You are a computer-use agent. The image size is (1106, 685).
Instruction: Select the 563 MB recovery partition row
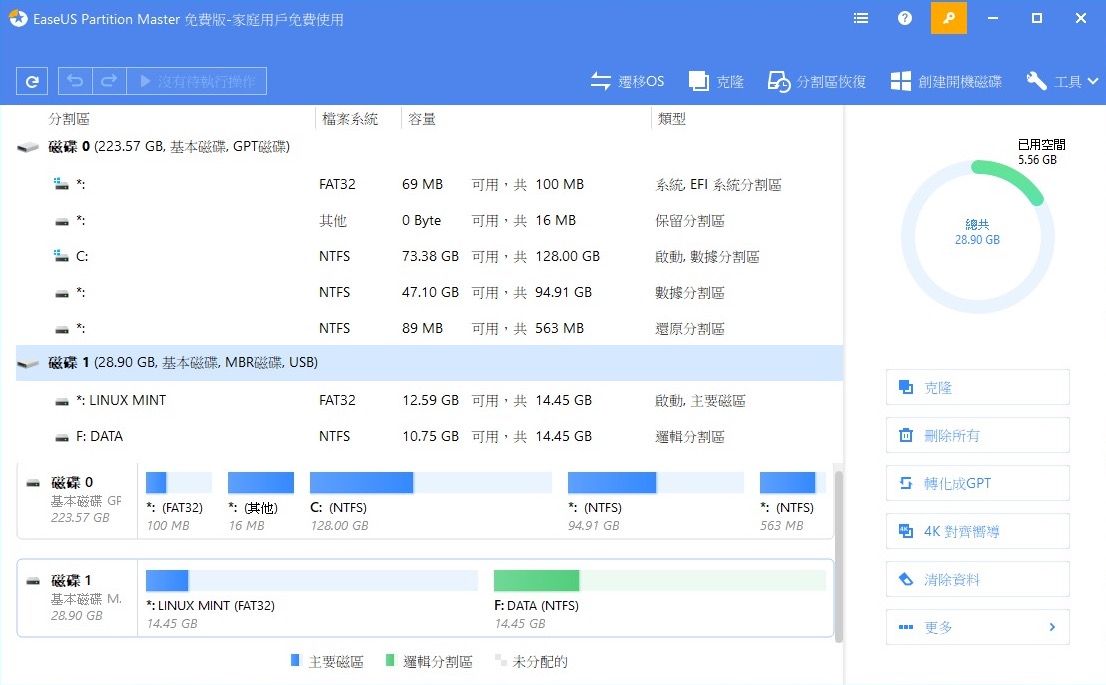(430, 328)
